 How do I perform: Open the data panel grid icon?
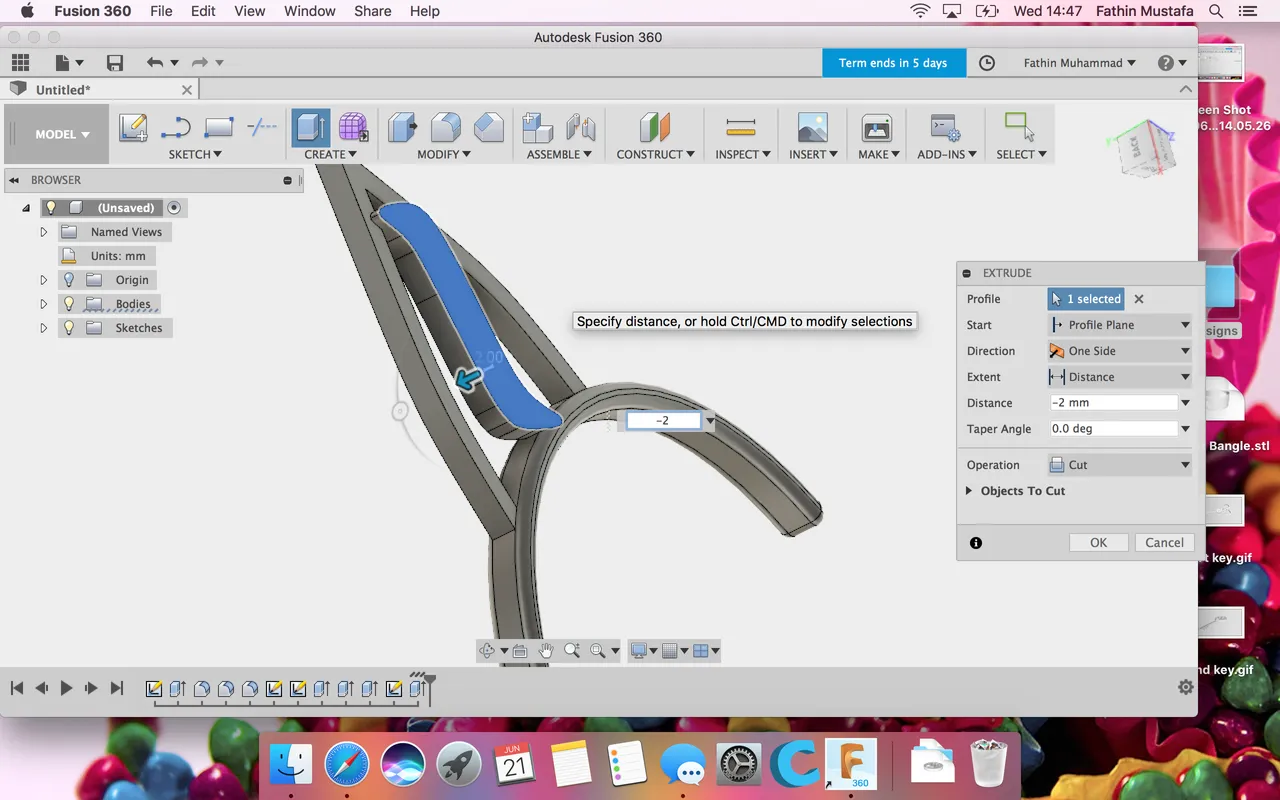click(x=20, y=62)
